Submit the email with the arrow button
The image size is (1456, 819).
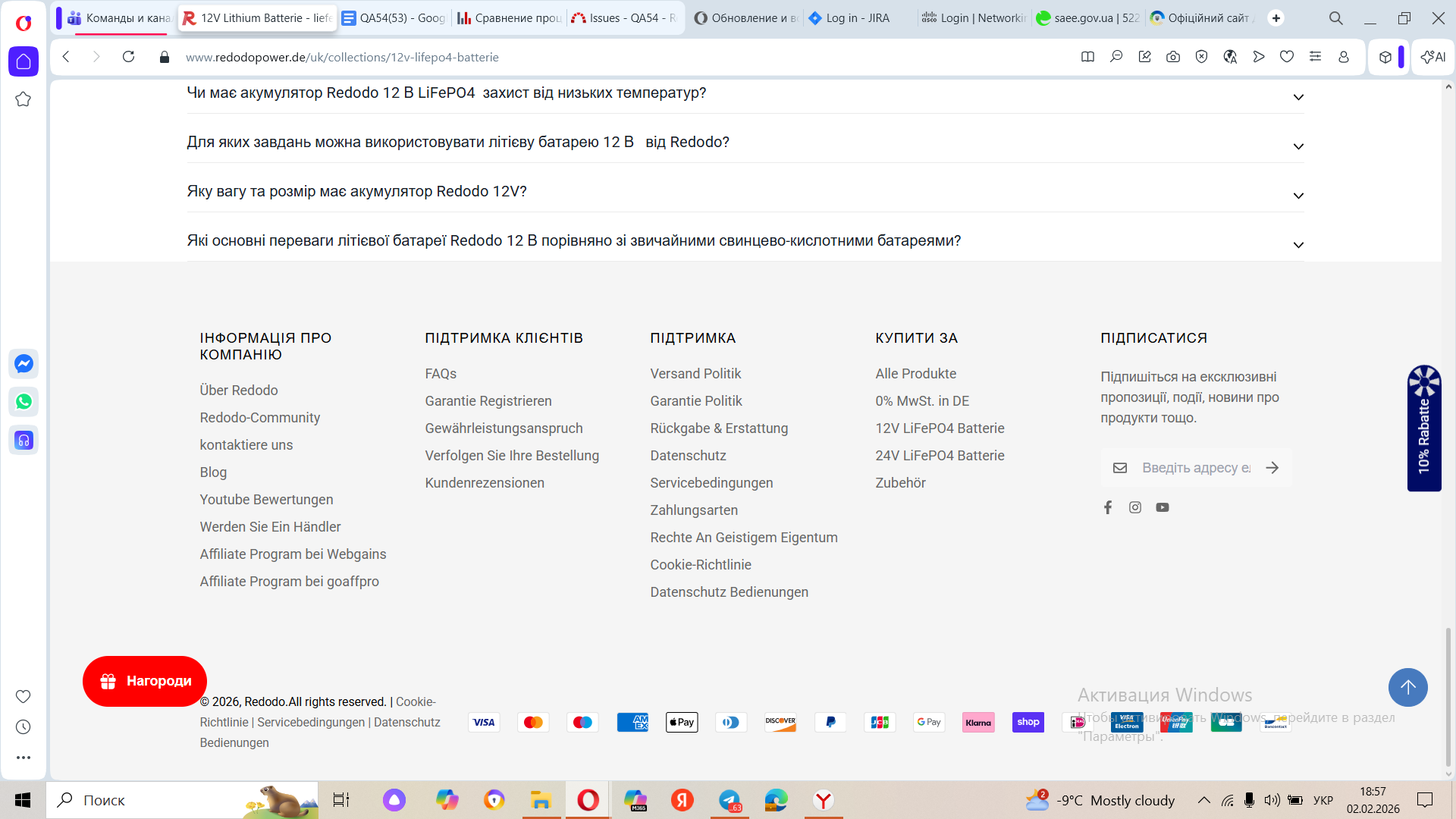tap(1272, 468)
